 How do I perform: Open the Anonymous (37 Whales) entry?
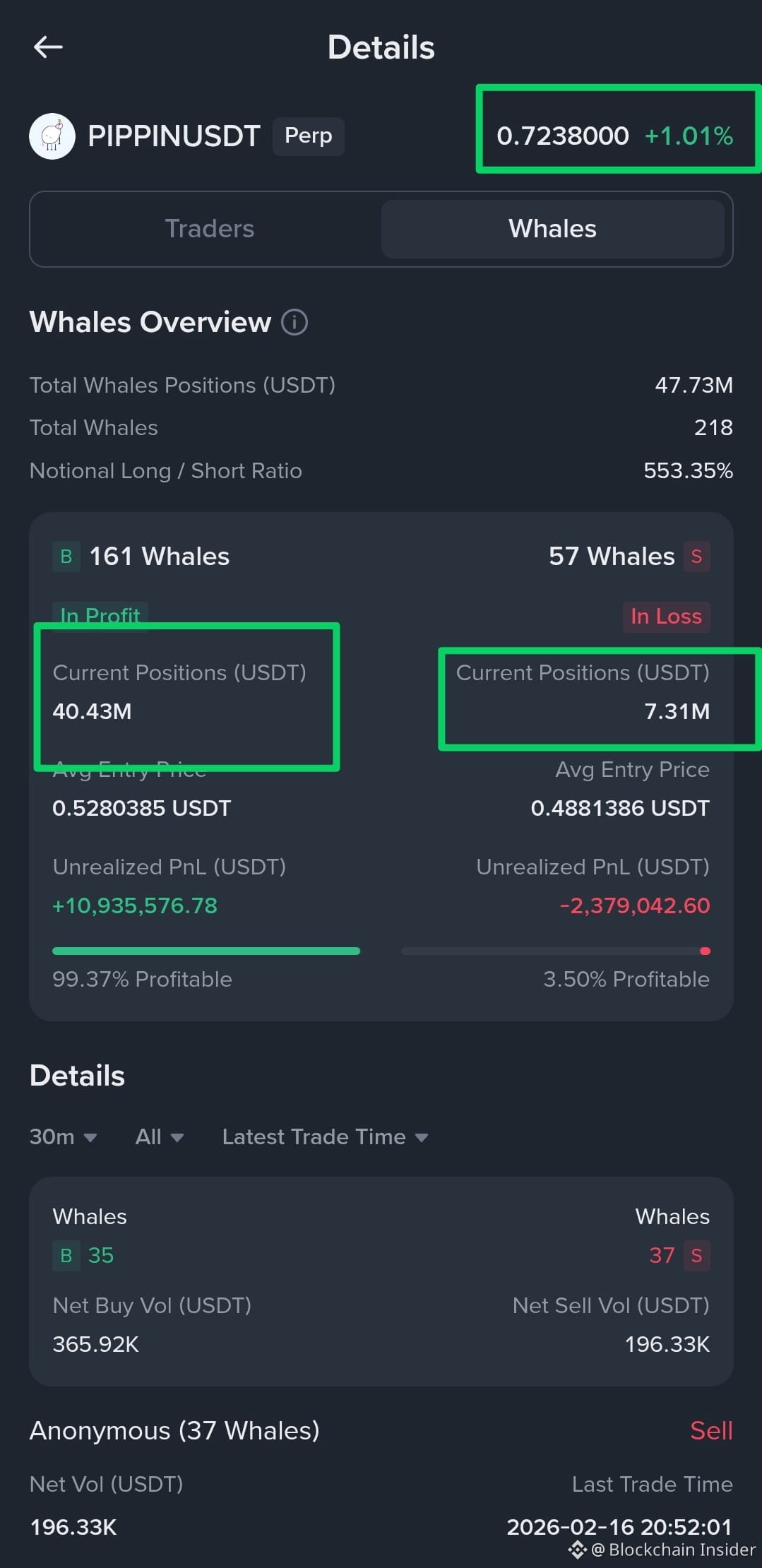[174, 1431]
